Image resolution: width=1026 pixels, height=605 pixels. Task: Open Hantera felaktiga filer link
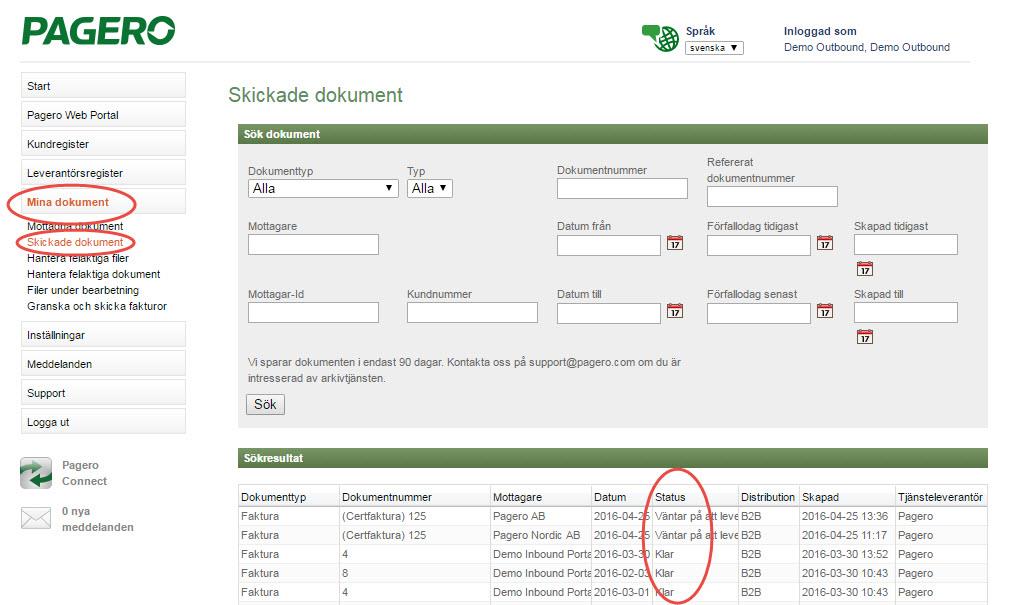coord(78,258)
